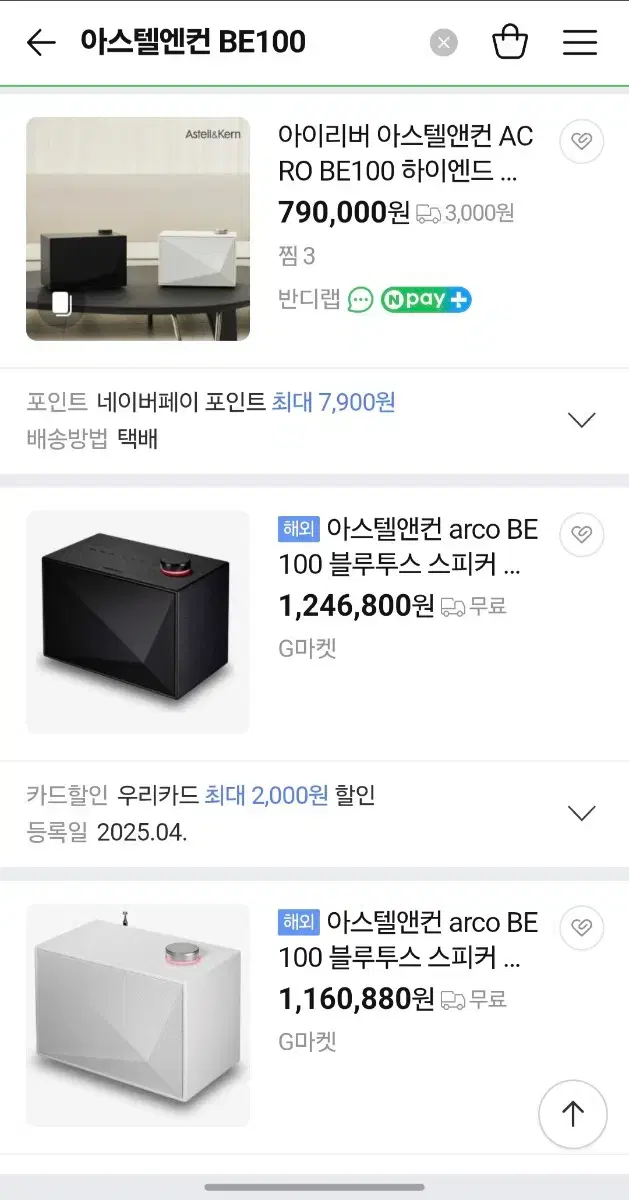Open the shopping basket icon
The width and height of the screenshot is (629, 1200).
[x=510, y=42]
